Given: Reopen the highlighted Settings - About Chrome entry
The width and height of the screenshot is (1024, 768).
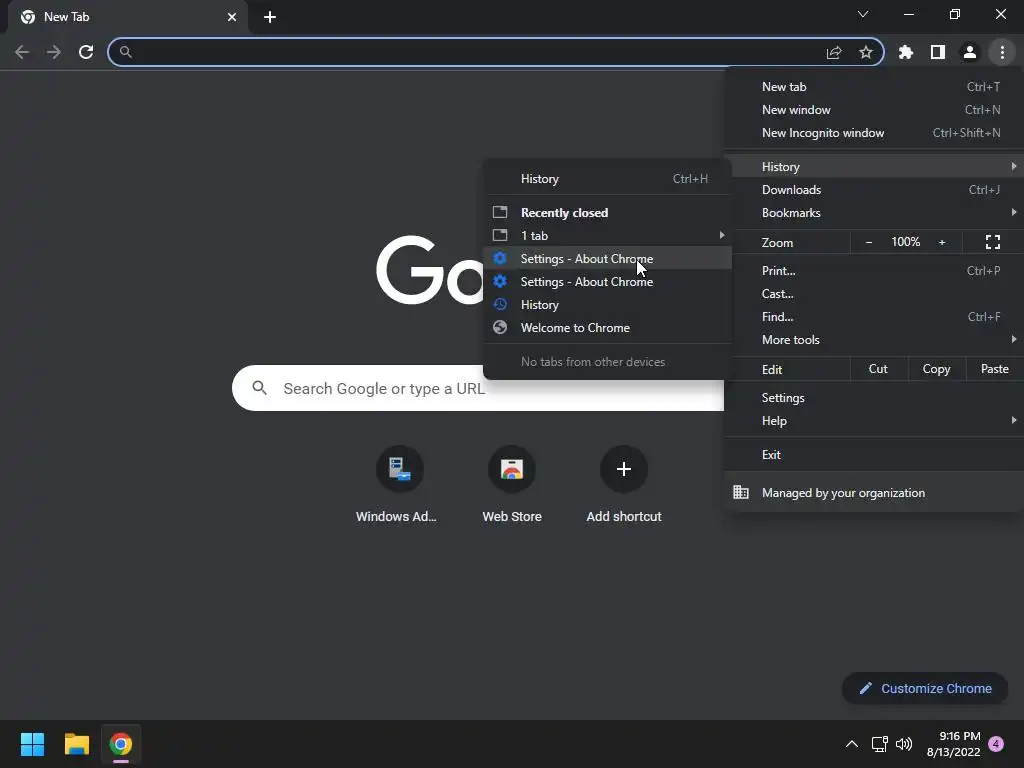Looking at the screenshot, I should coord(607,259).
